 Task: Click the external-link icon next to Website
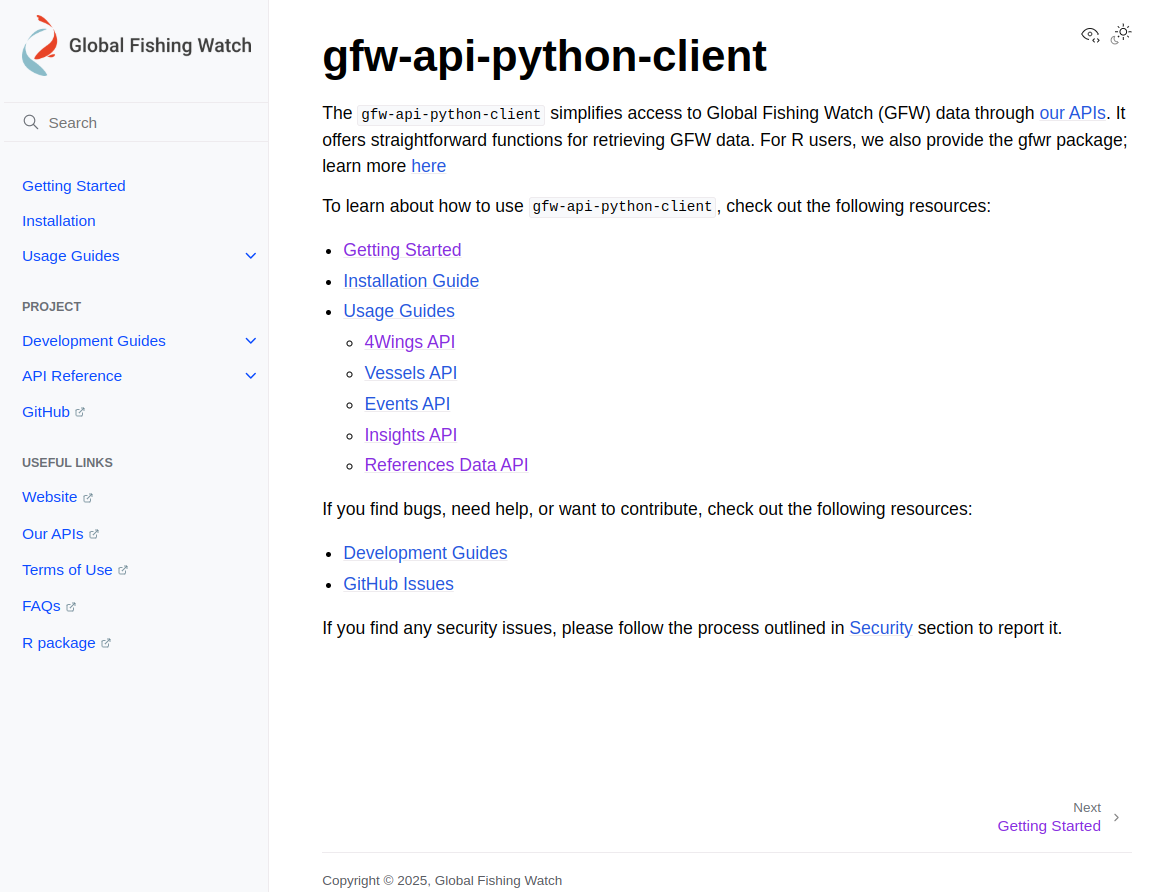click(88, 498)
